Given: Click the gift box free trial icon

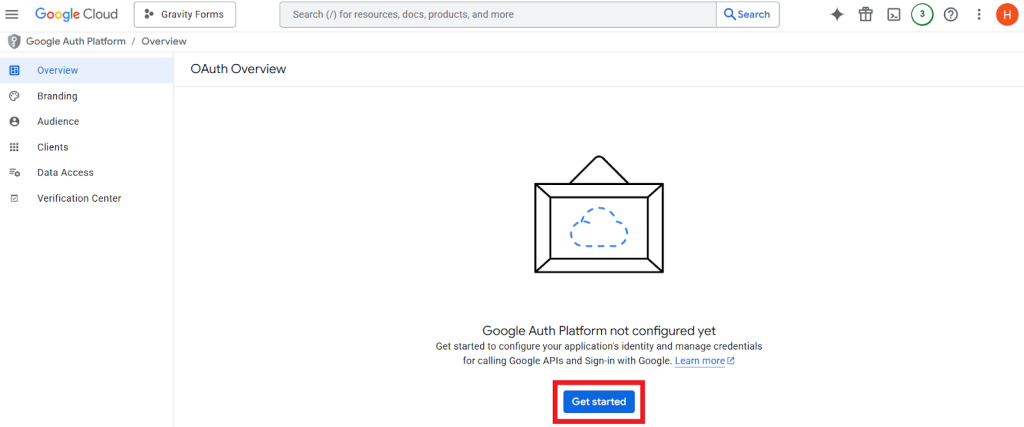Looking at the screenshot, I should pos(865,14).
